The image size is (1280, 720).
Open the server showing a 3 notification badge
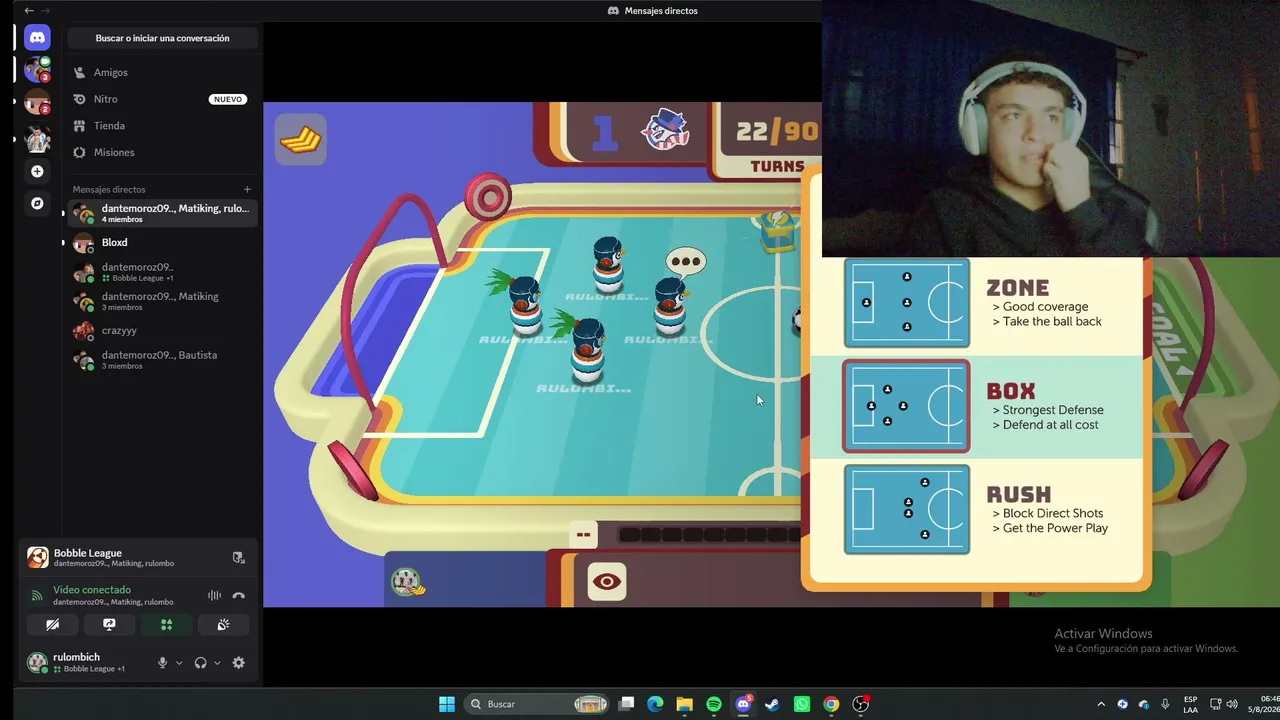click(37, 69)
